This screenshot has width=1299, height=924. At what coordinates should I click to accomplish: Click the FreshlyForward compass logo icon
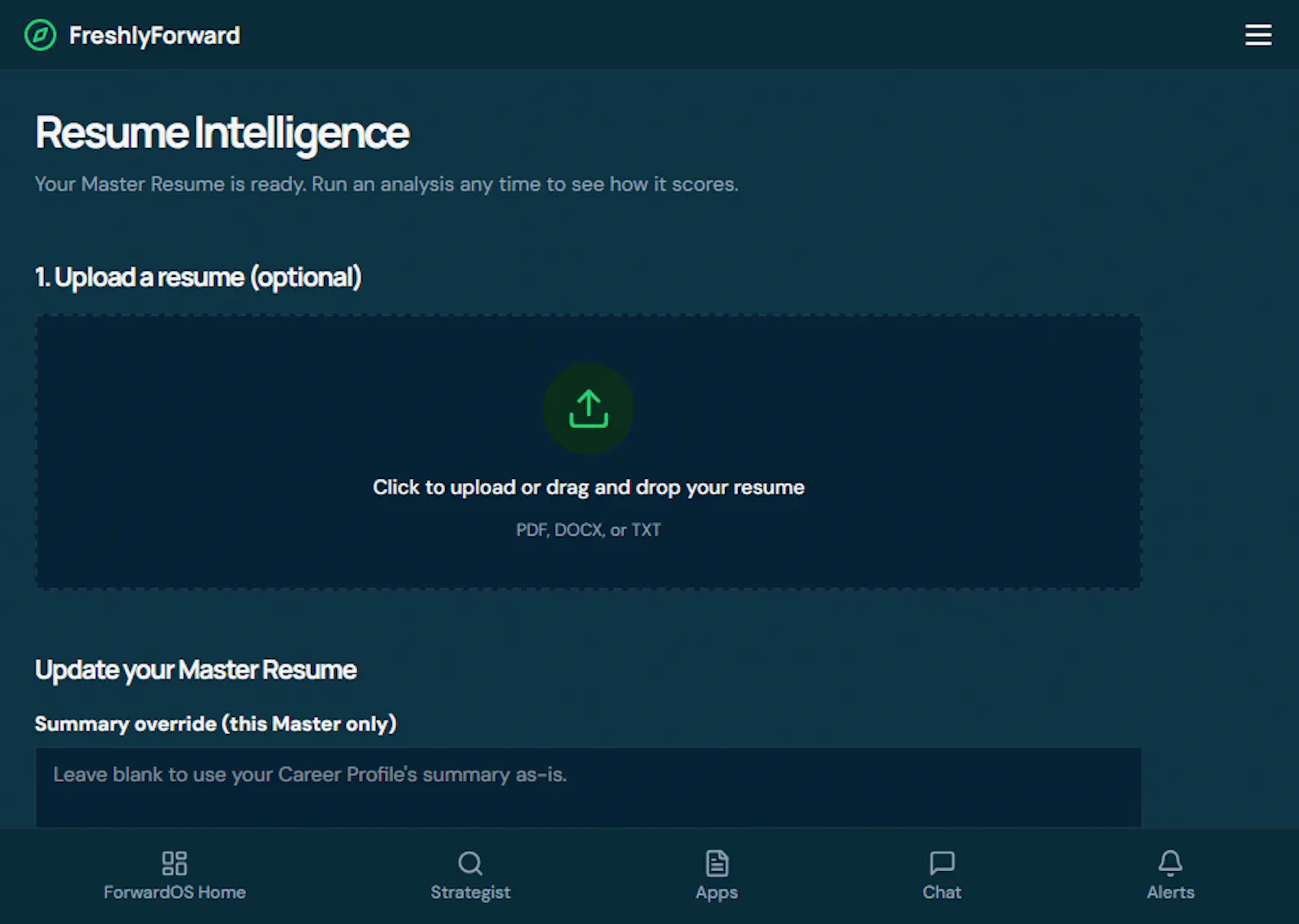pyautogui.click(x=40, y=35)
